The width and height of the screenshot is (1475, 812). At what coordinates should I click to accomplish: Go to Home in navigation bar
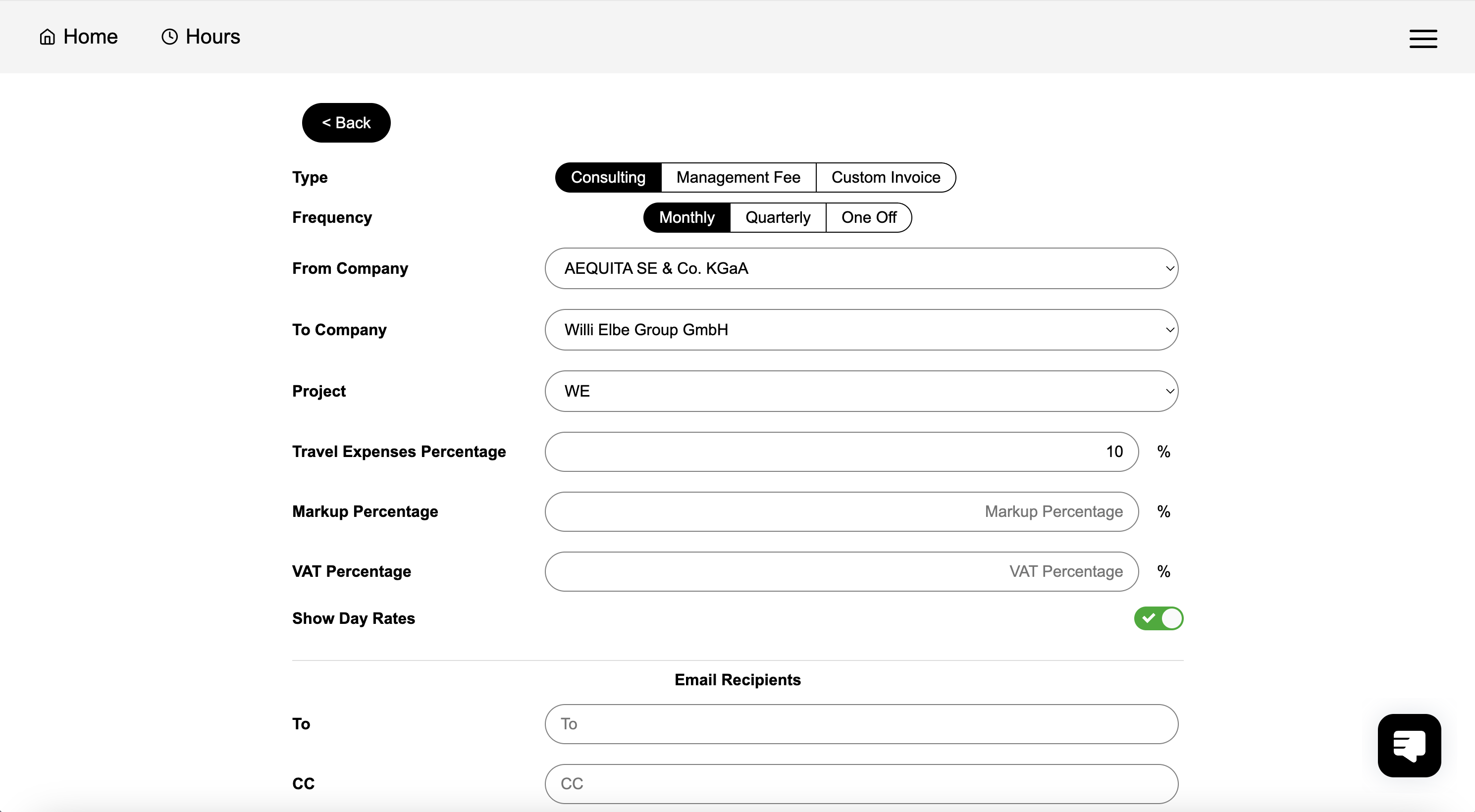[90, 37]
